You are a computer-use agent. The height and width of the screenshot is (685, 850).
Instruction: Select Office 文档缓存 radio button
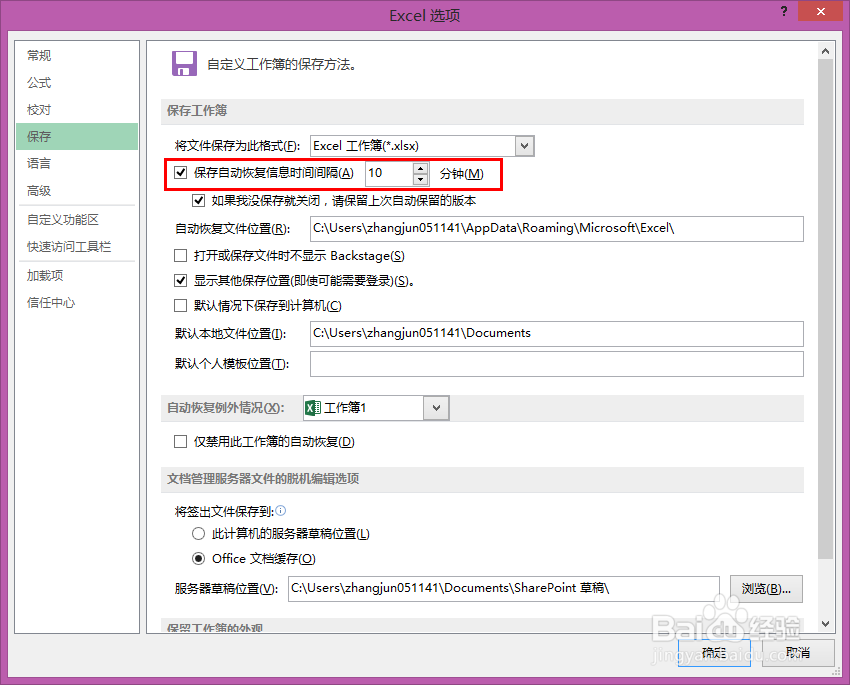(x=198, y=558)
